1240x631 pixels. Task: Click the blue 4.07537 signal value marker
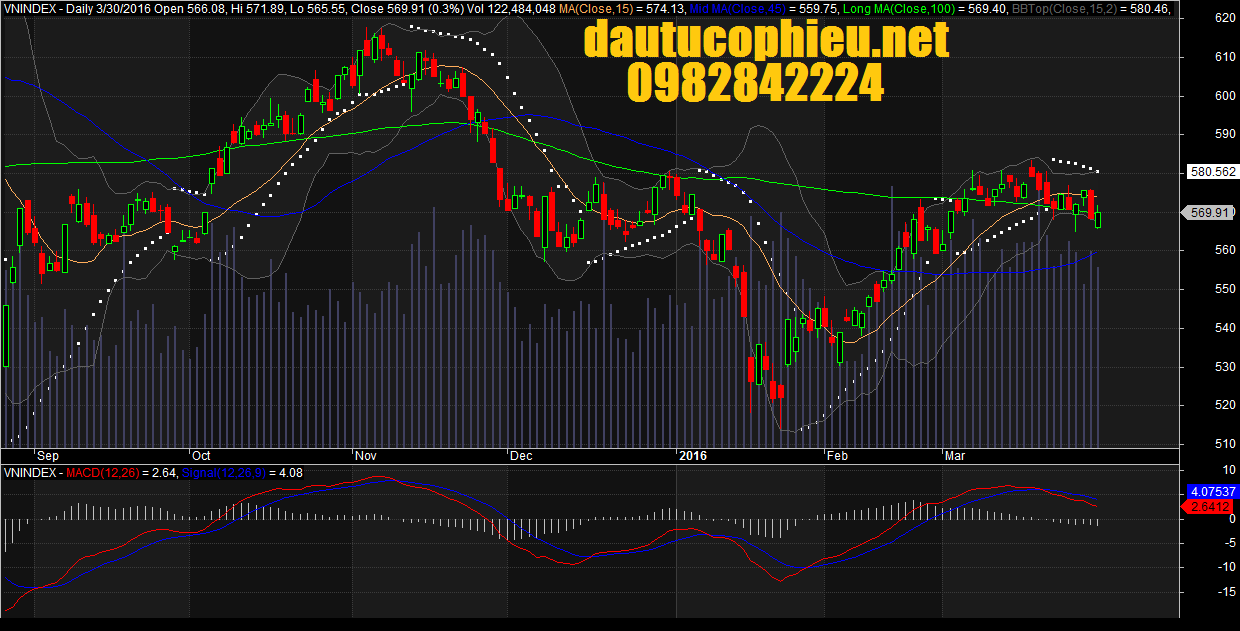coord(1212,492)
